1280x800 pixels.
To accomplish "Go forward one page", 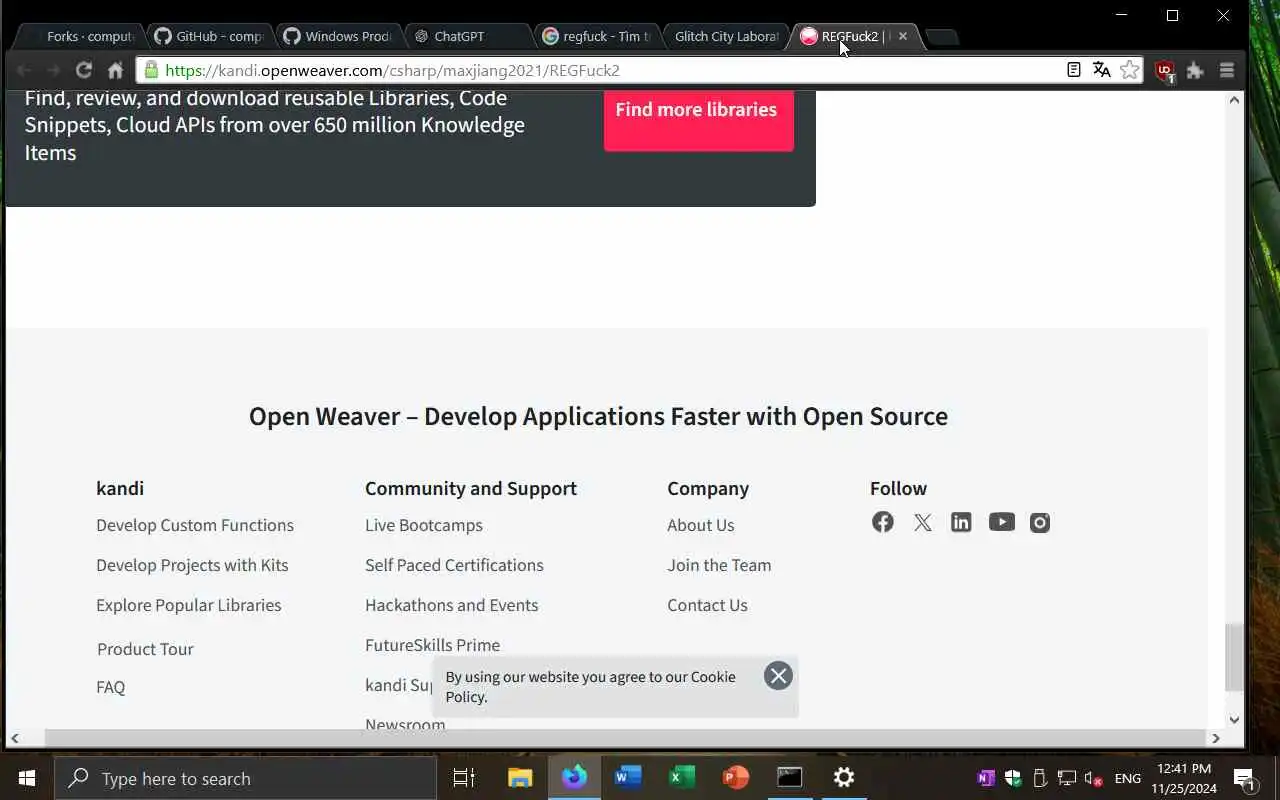I will click(54, 70).
